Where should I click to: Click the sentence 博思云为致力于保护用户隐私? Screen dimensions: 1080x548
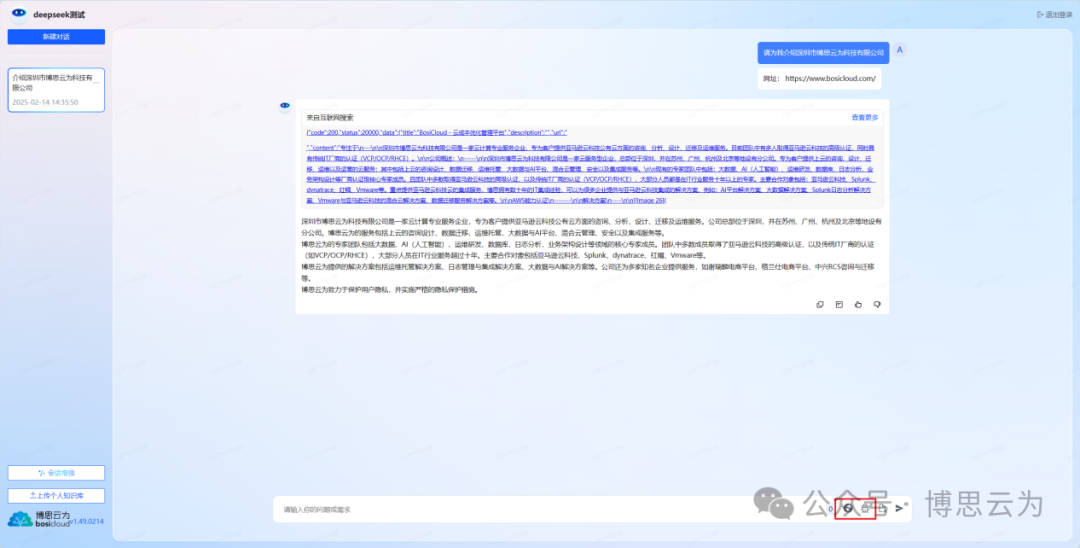point(388,290)
